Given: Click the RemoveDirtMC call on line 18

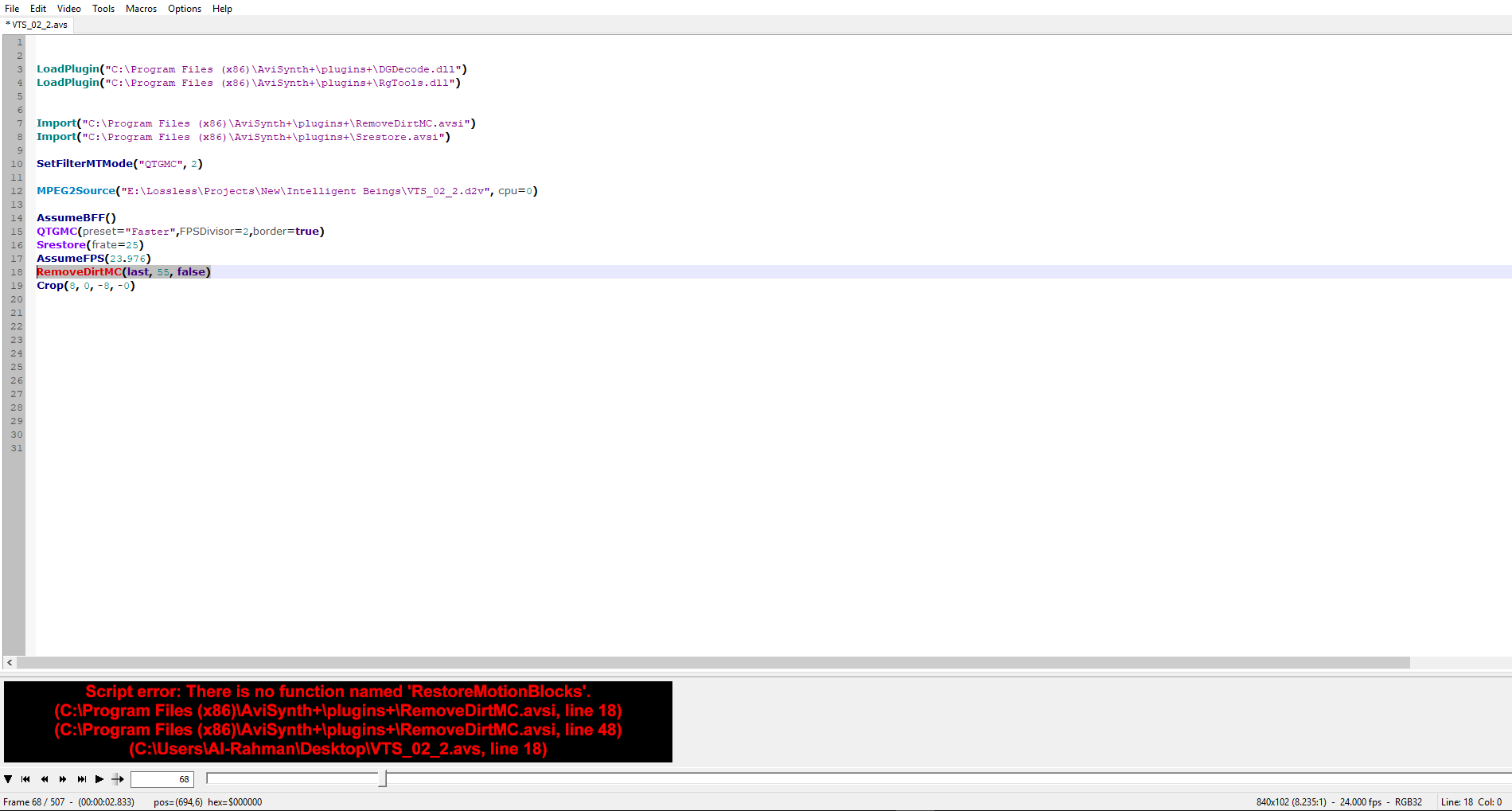Looking at the screenshot, I should tap(123, 272).
